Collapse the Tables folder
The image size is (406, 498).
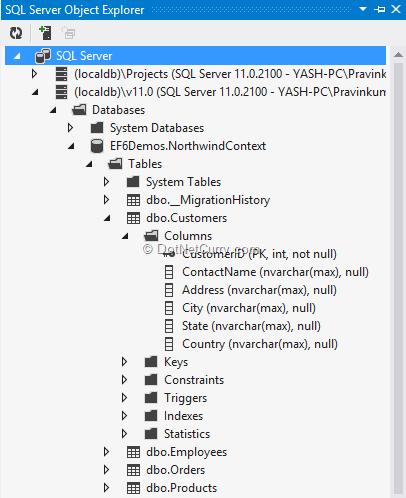[89, 164]
